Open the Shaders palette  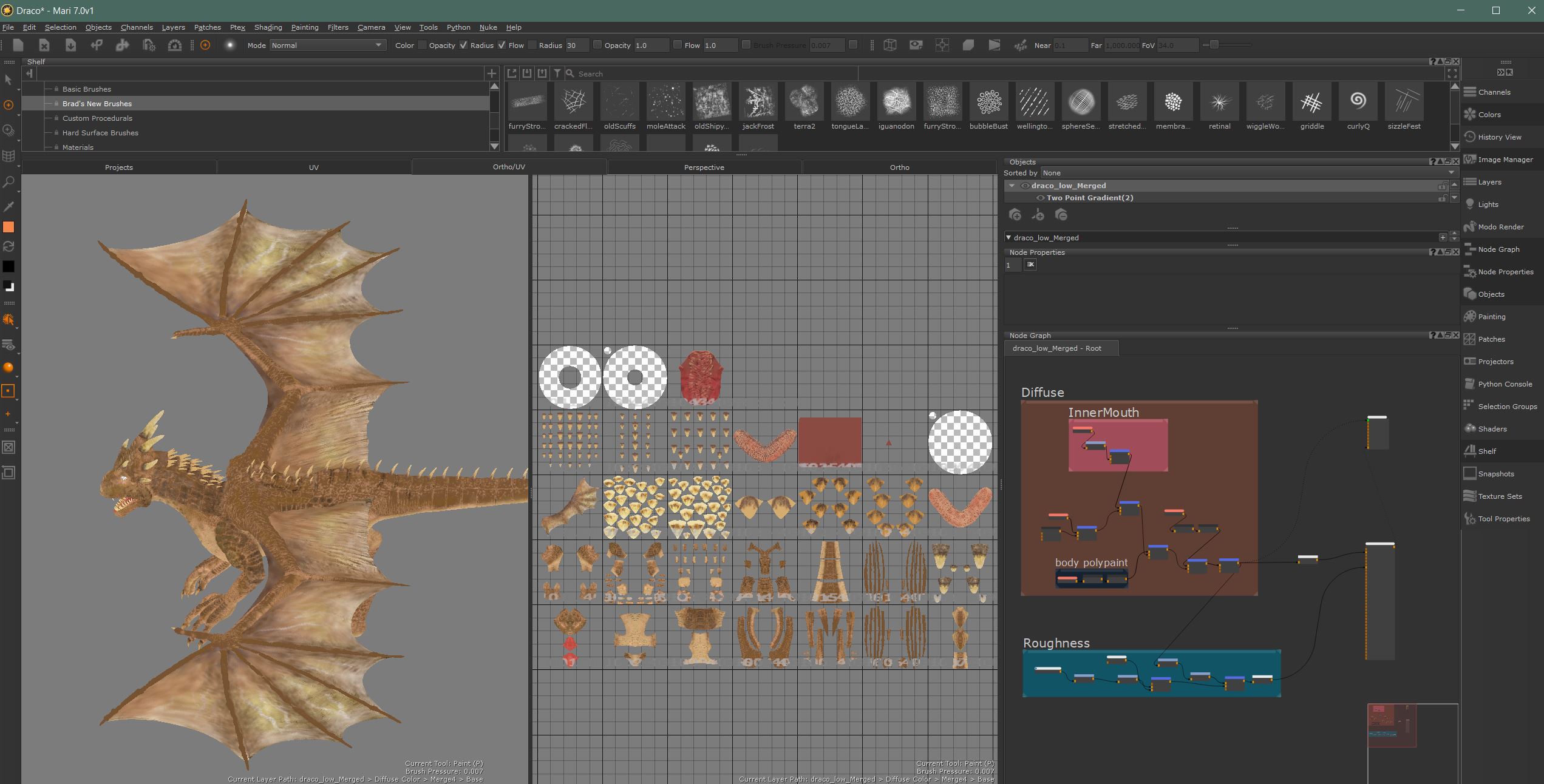tap(1492, 429)
